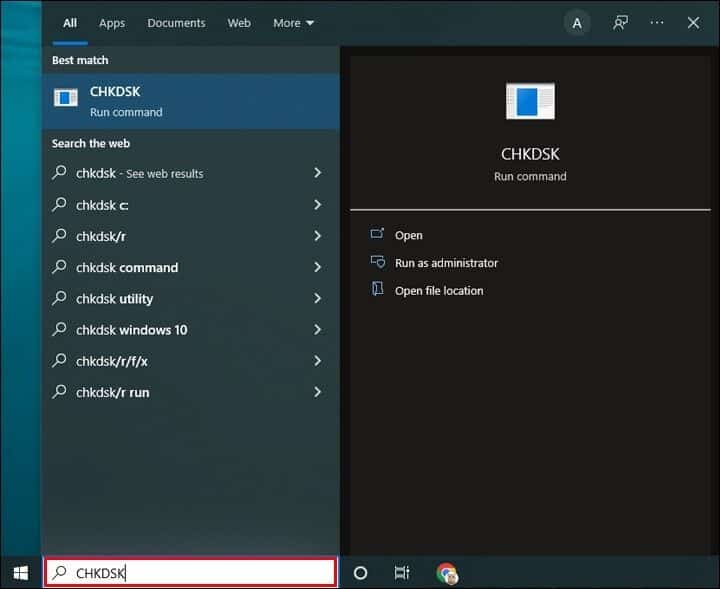
Task: Click the large CHKDSK preview icon
Action: [530, 101]
